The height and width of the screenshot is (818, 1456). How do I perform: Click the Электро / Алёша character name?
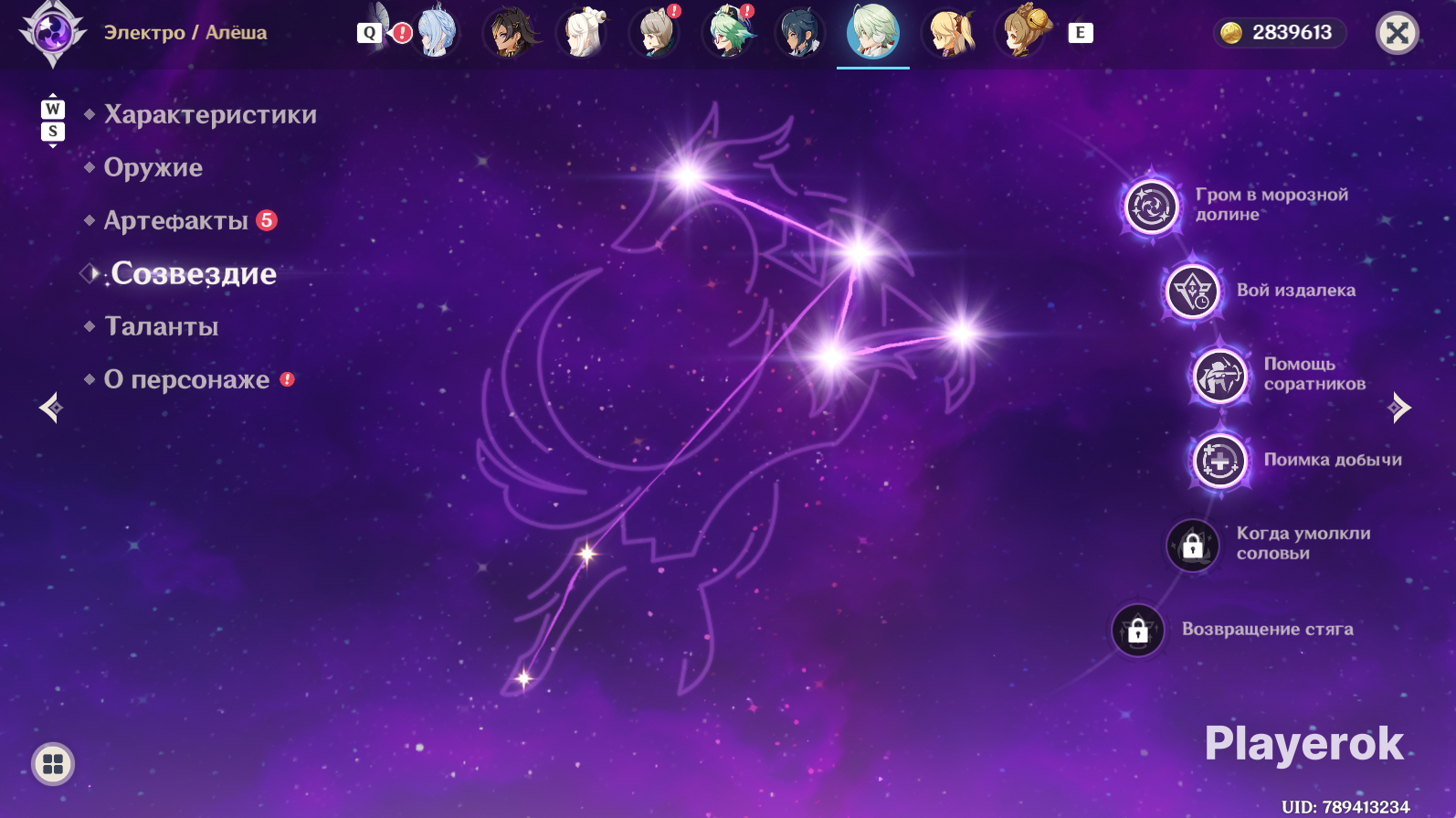[185, 33]
